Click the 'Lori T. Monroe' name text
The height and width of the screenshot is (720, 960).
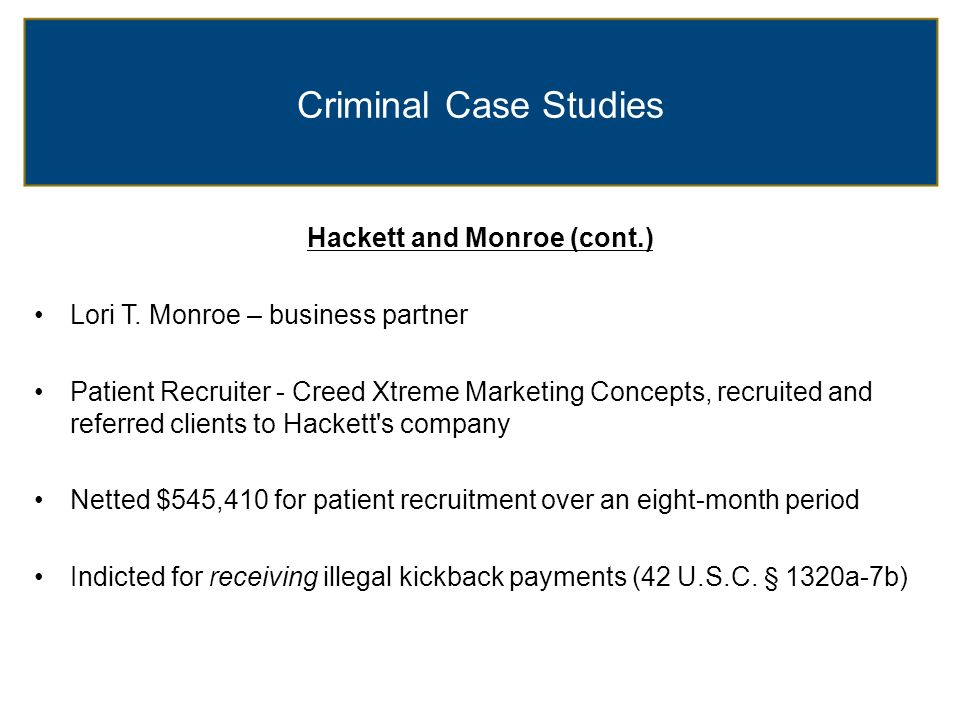click(156, 315)
